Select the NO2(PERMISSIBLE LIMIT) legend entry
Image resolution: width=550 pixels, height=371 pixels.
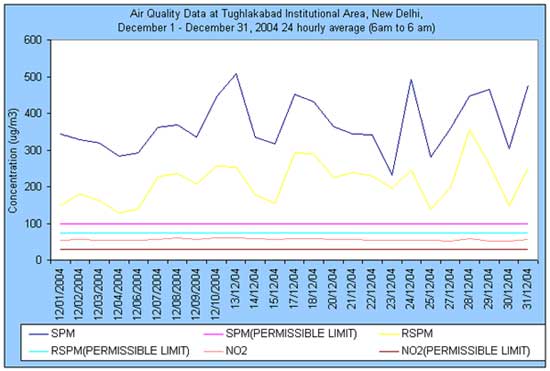(455, 351)
